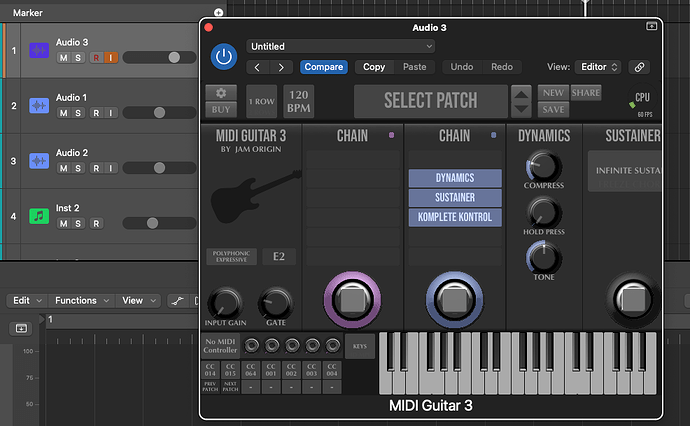This screenshot has height=426, width=690.
Task: Step to previous patch with up arrow
Action: (521, 93)
